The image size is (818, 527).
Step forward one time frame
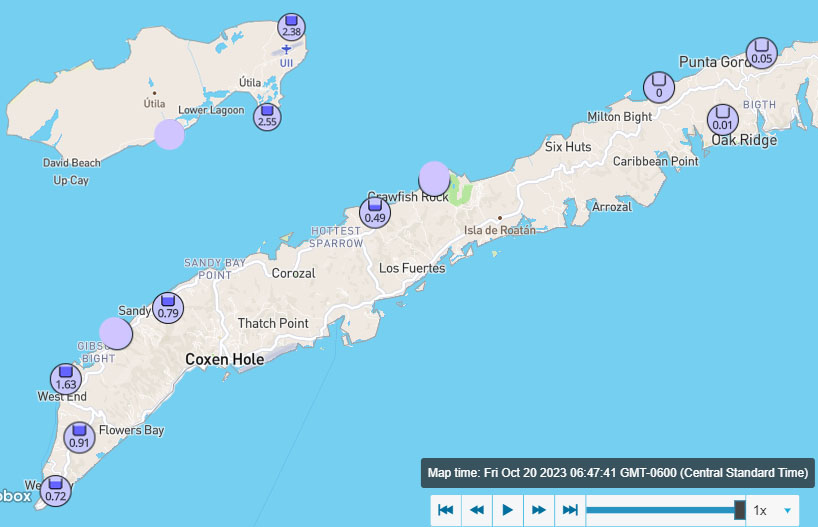click(539, 510)
